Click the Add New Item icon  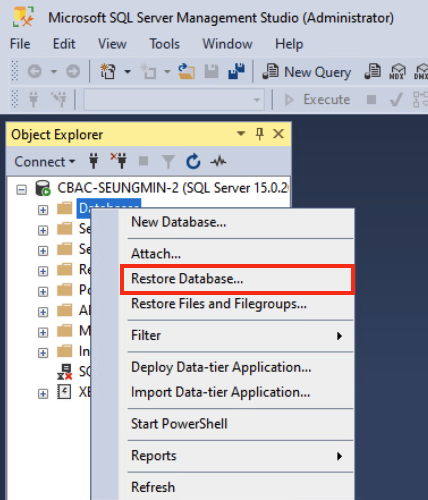point(148,71)
